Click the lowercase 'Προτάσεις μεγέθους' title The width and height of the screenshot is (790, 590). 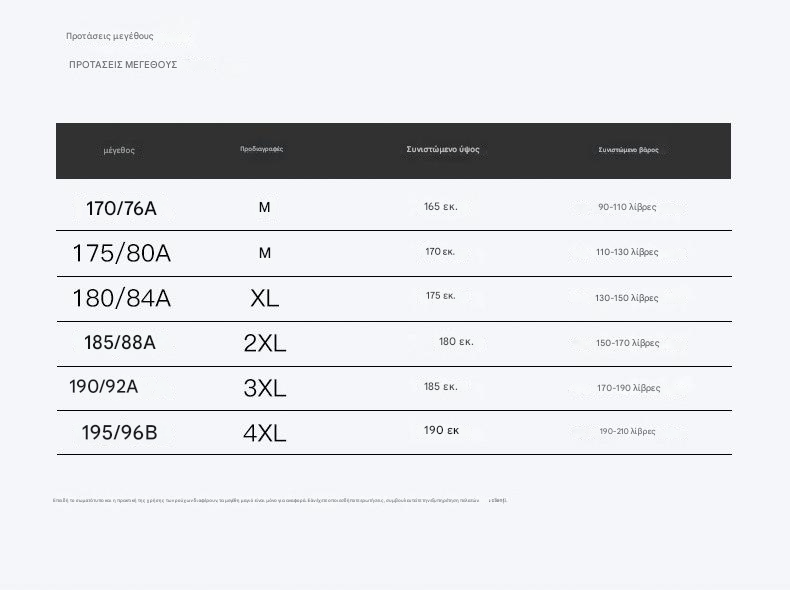[110, 36]
